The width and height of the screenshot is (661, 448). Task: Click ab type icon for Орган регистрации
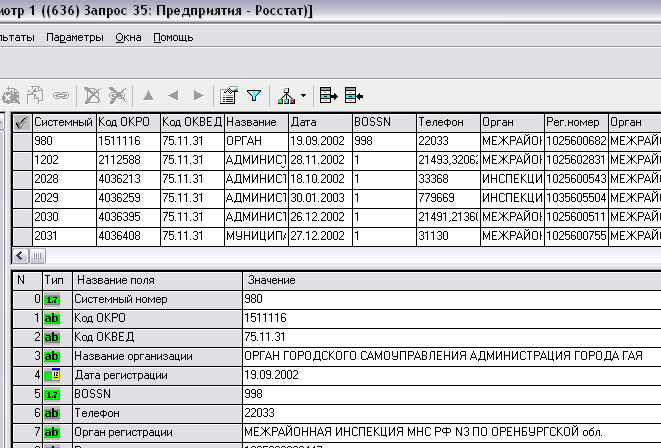coord(52,432)
